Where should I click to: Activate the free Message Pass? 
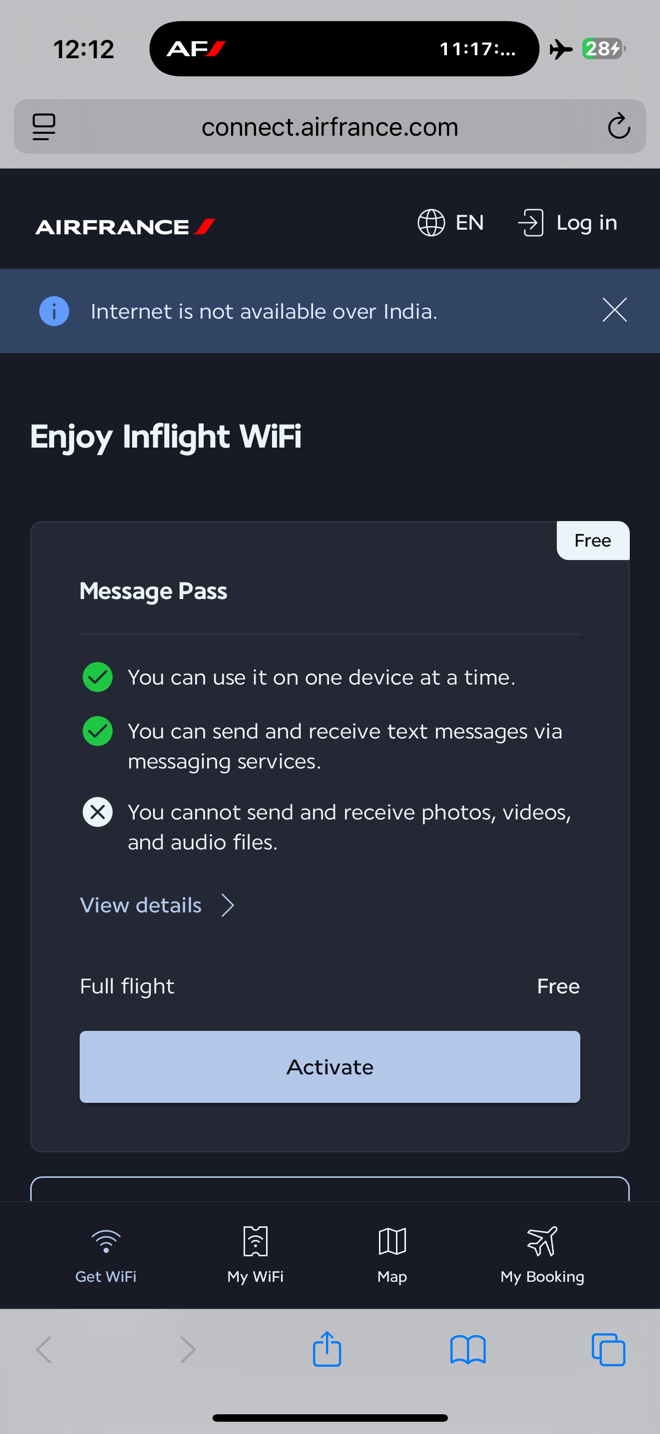(x=330, y=1067)
